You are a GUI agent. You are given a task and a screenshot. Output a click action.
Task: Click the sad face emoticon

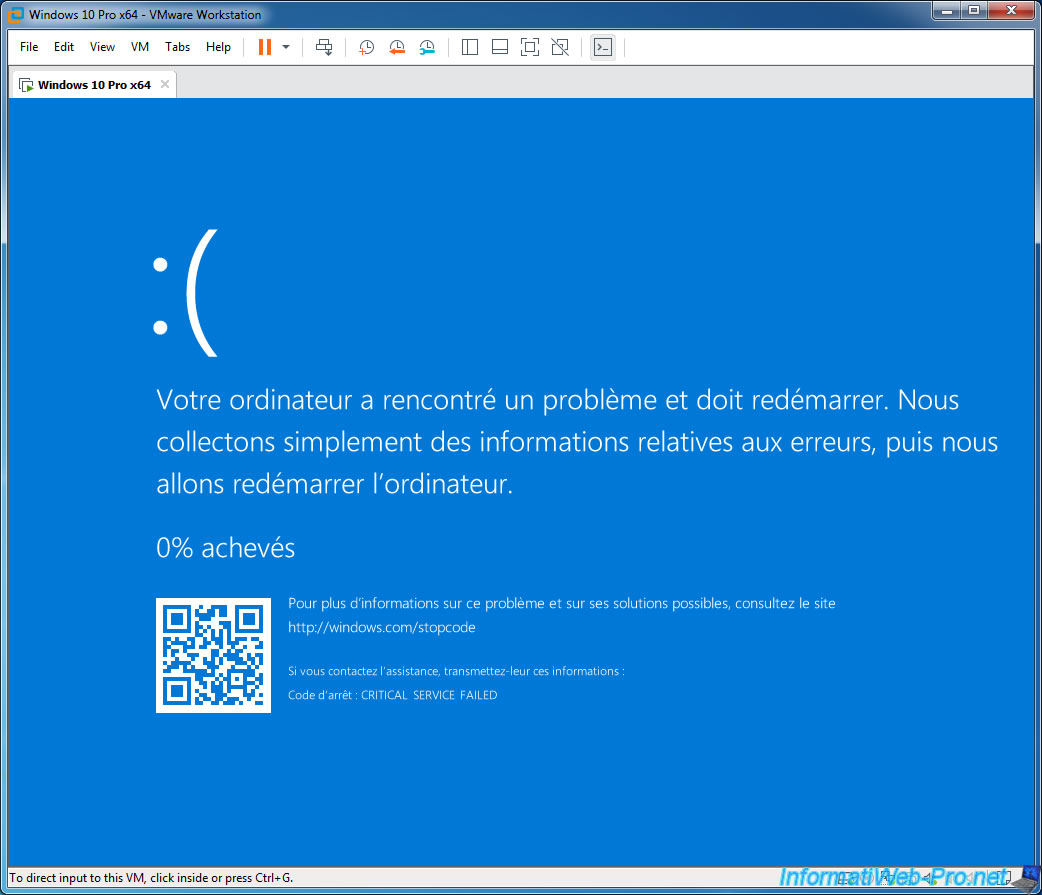coord(185,293)
